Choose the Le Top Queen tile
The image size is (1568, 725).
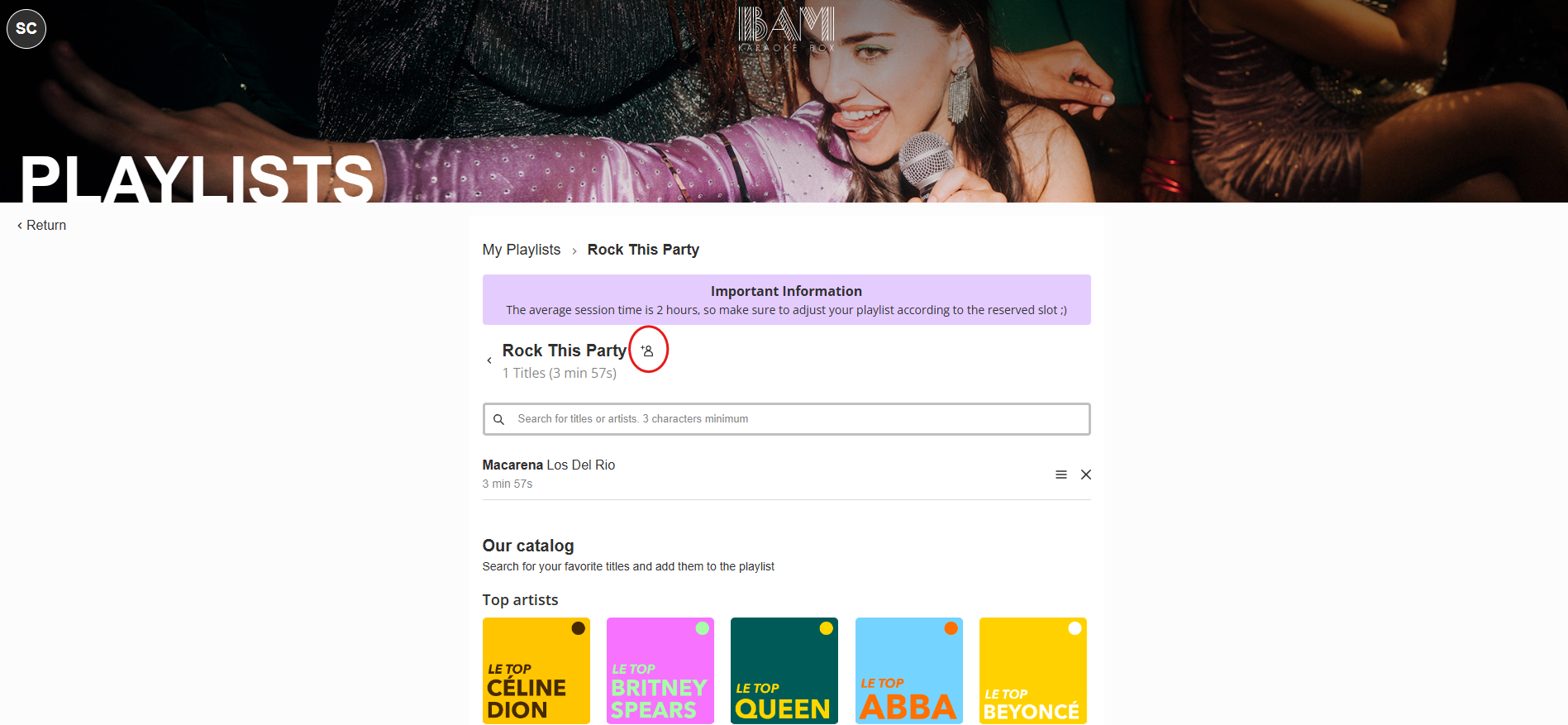coord(784,670)
